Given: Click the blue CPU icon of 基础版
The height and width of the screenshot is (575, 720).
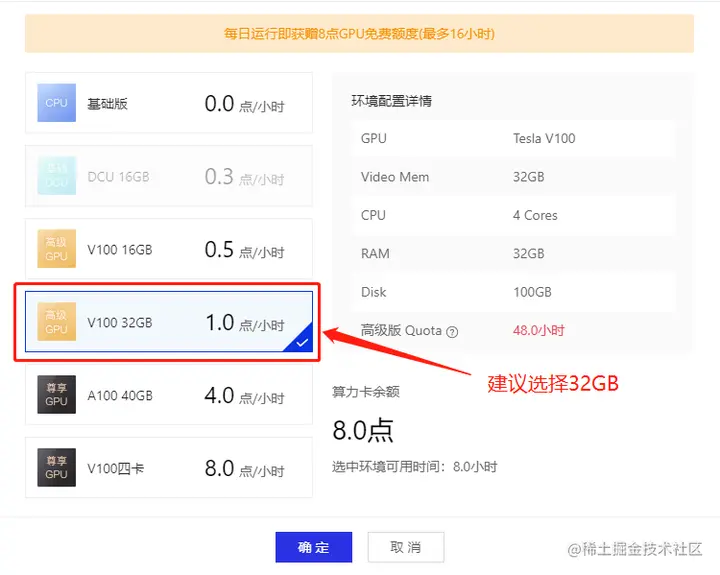Looking at the screenshot, I should click(x=56, y=103).
